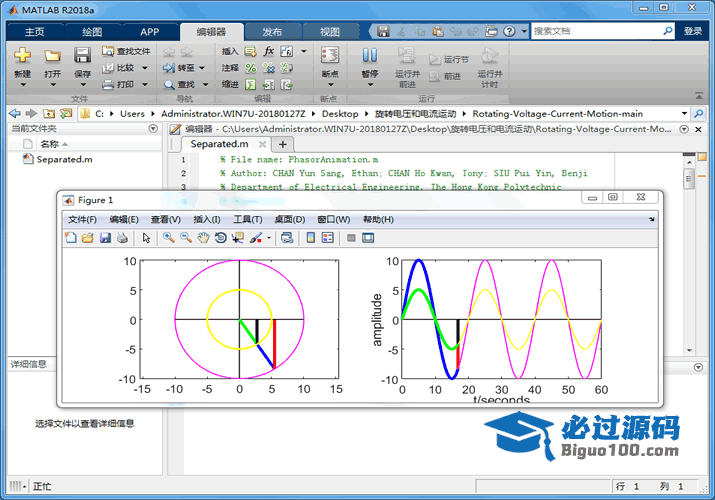Click Show Plot Tools and Dock icon

tap(368, 237)
